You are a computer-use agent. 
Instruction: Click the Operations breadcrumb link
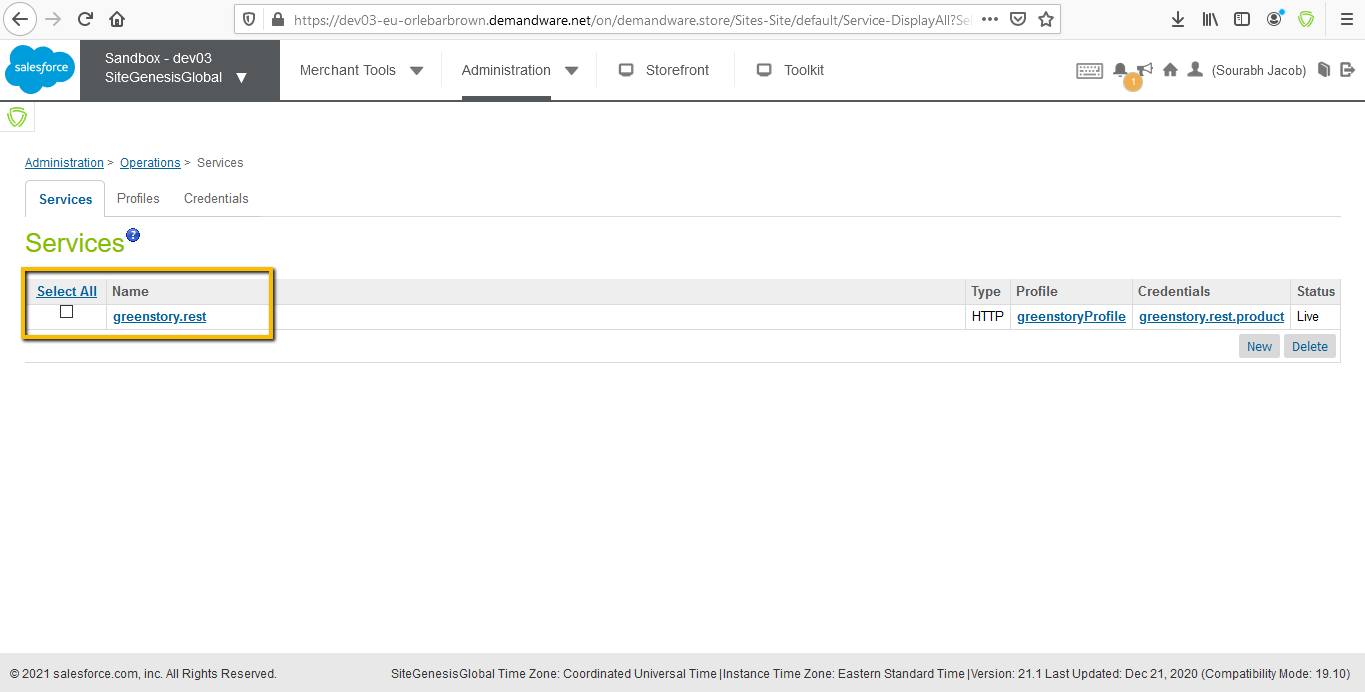tap(150, 163)
